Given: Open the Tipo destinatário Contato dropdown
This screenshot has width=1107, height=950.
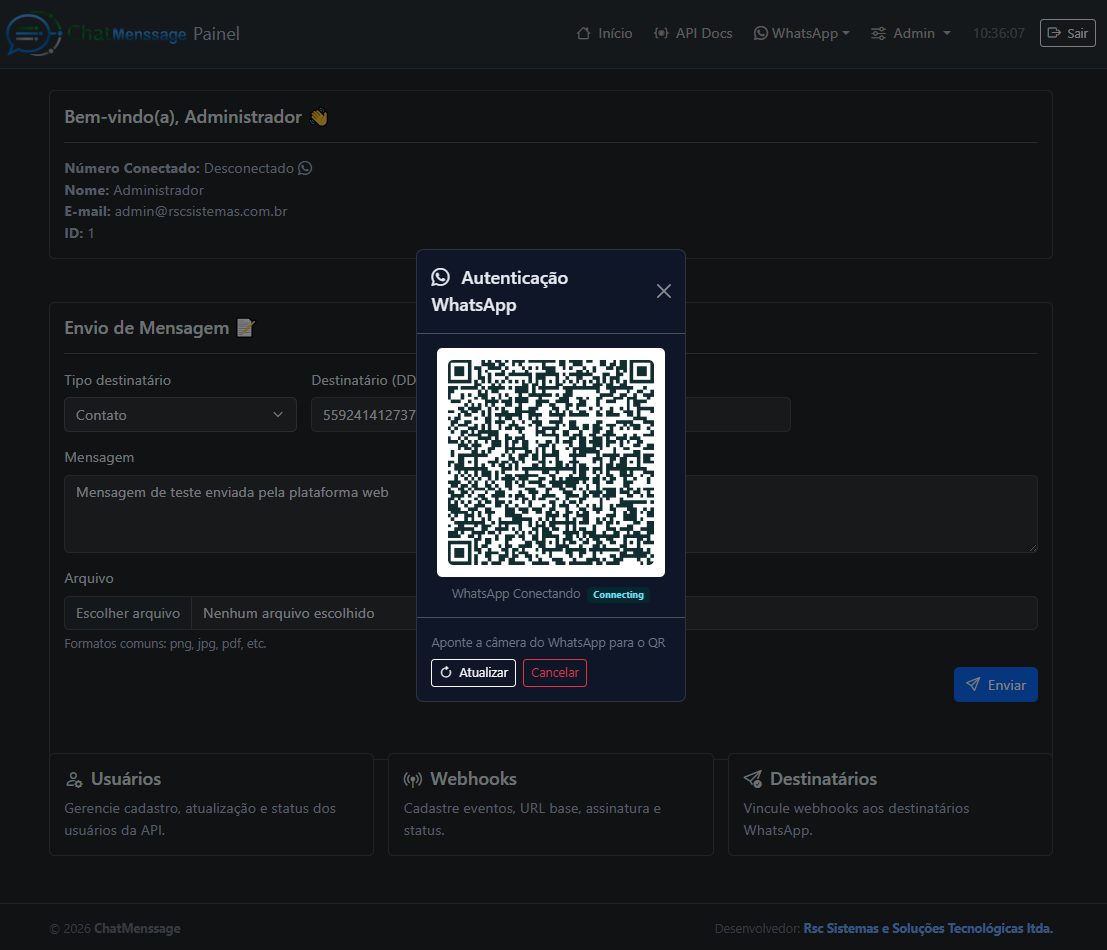Looking at the screenshot, I should coord(180,415).
